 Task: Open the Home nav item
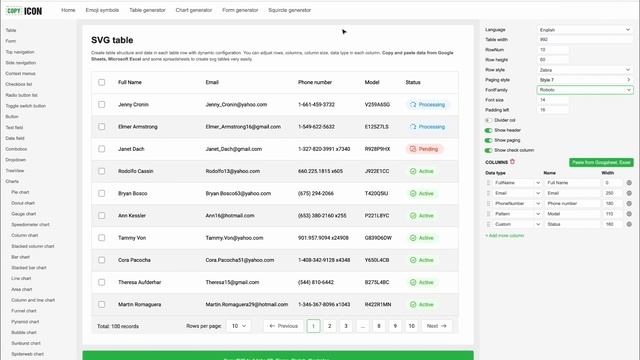(x=68, y=10)
